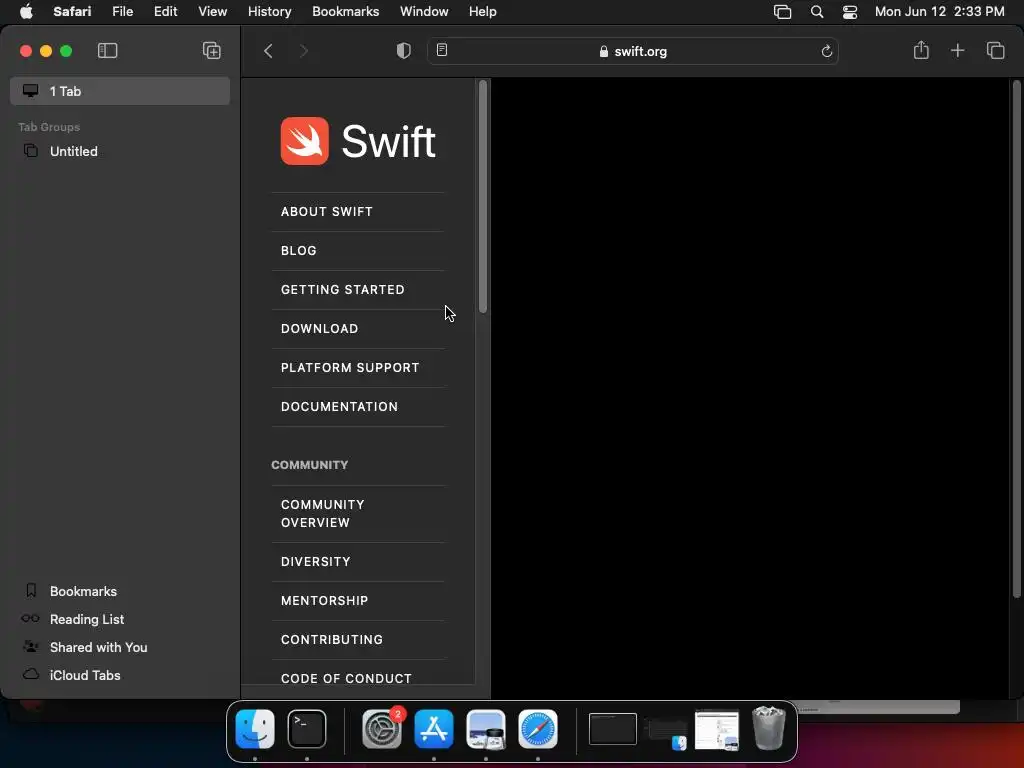
Task: Open the Share menu in the toolbar
Action: point(921,50)
